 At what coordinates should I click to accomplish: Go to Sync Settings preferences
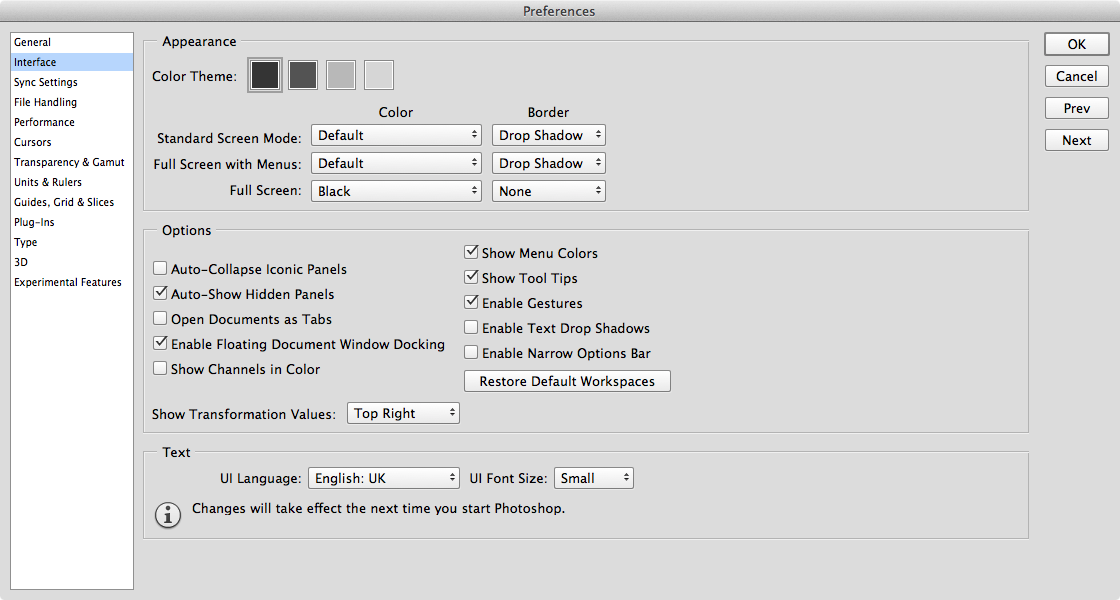(x=72, y=82)
